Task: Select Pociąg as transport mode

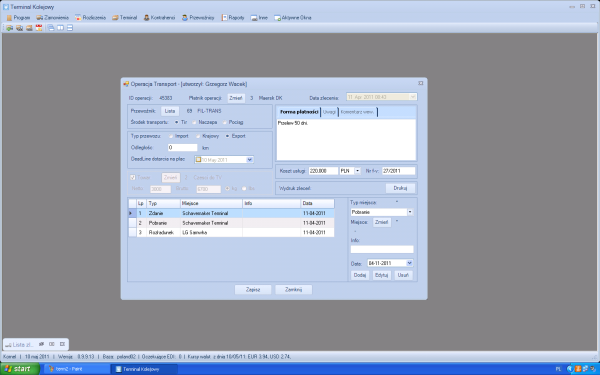Action: 225,122
